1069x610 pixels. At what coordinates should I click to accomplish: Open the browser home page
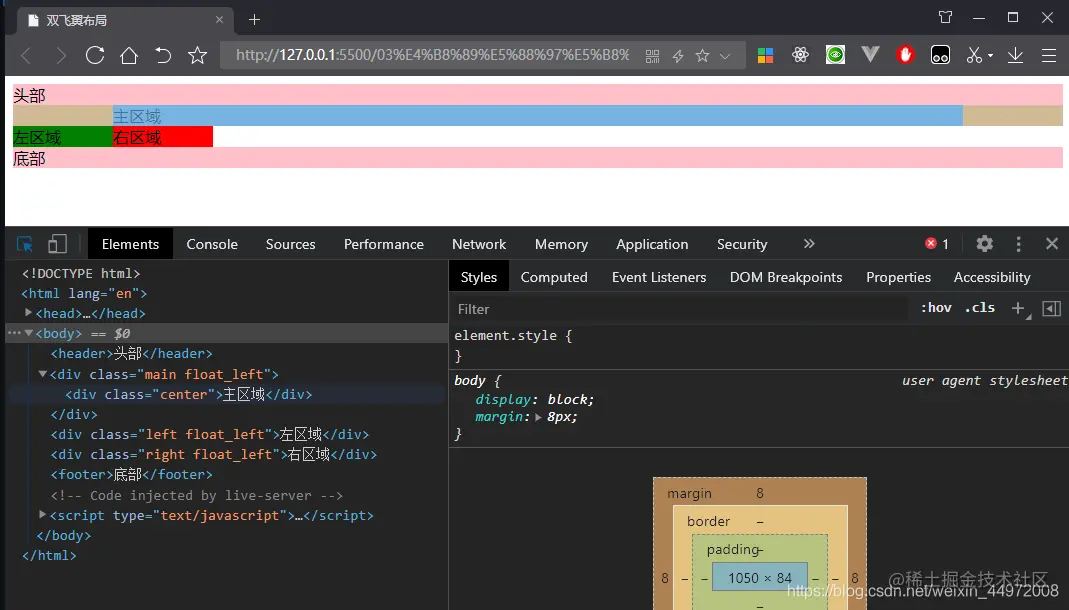tap(129, 55)
